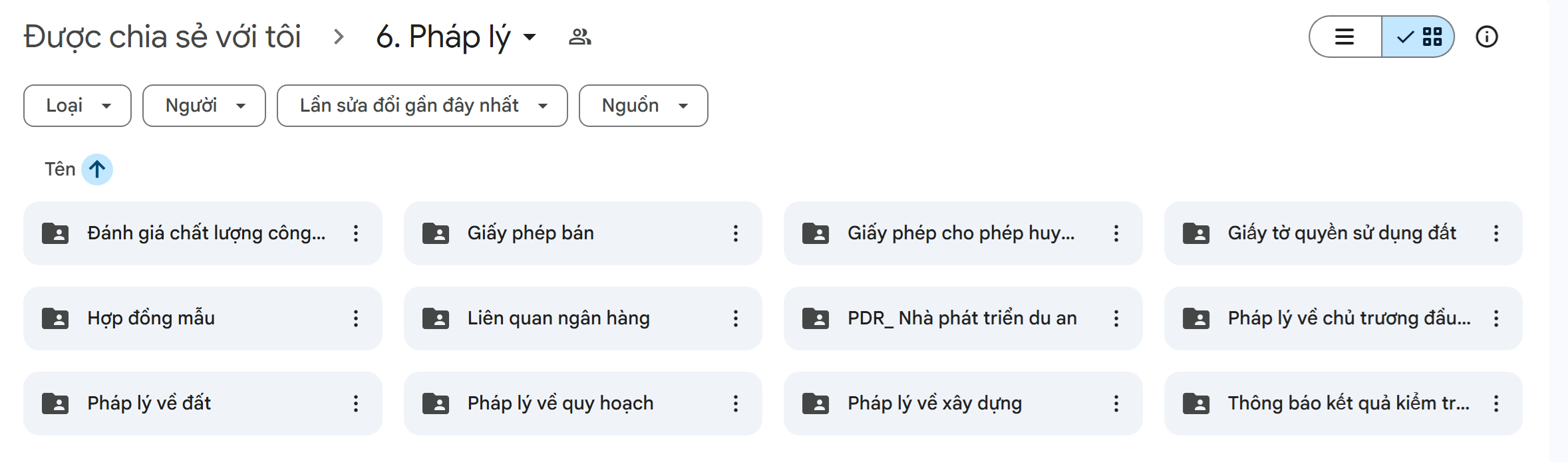Click shared folder icon of Đánh giá chất lượng công
The width and height of the screenshot is (1568, 462).
(x=55, y=233)
